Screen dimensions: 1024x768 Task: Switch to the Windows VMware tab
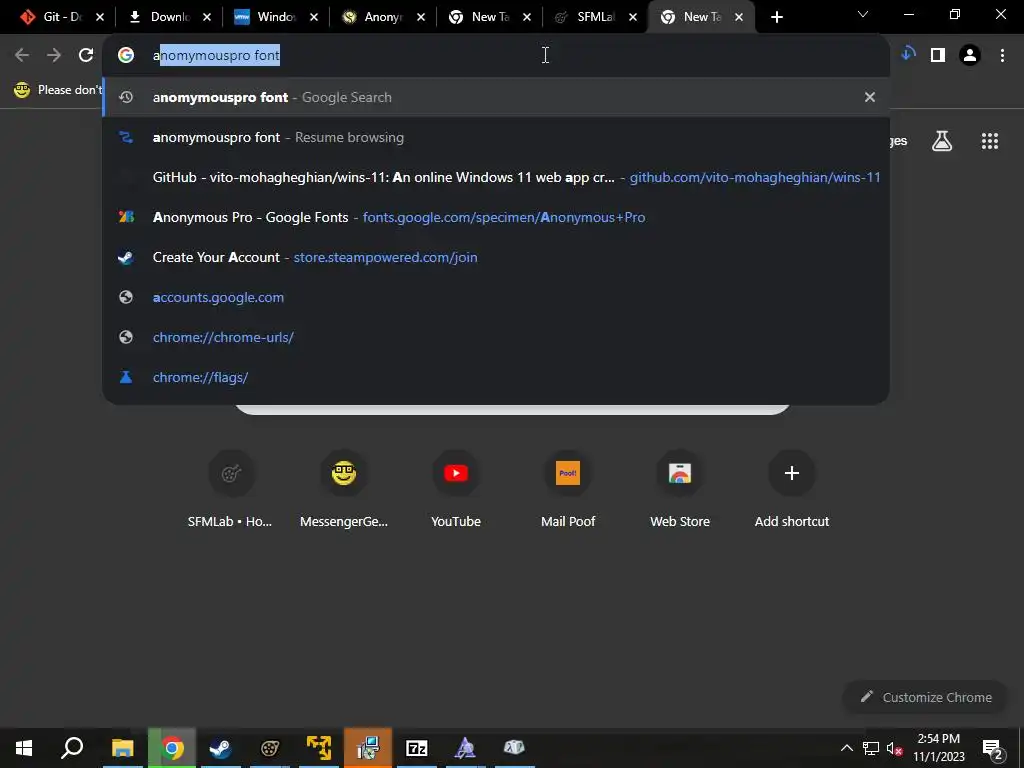click(x=276, y=17)
